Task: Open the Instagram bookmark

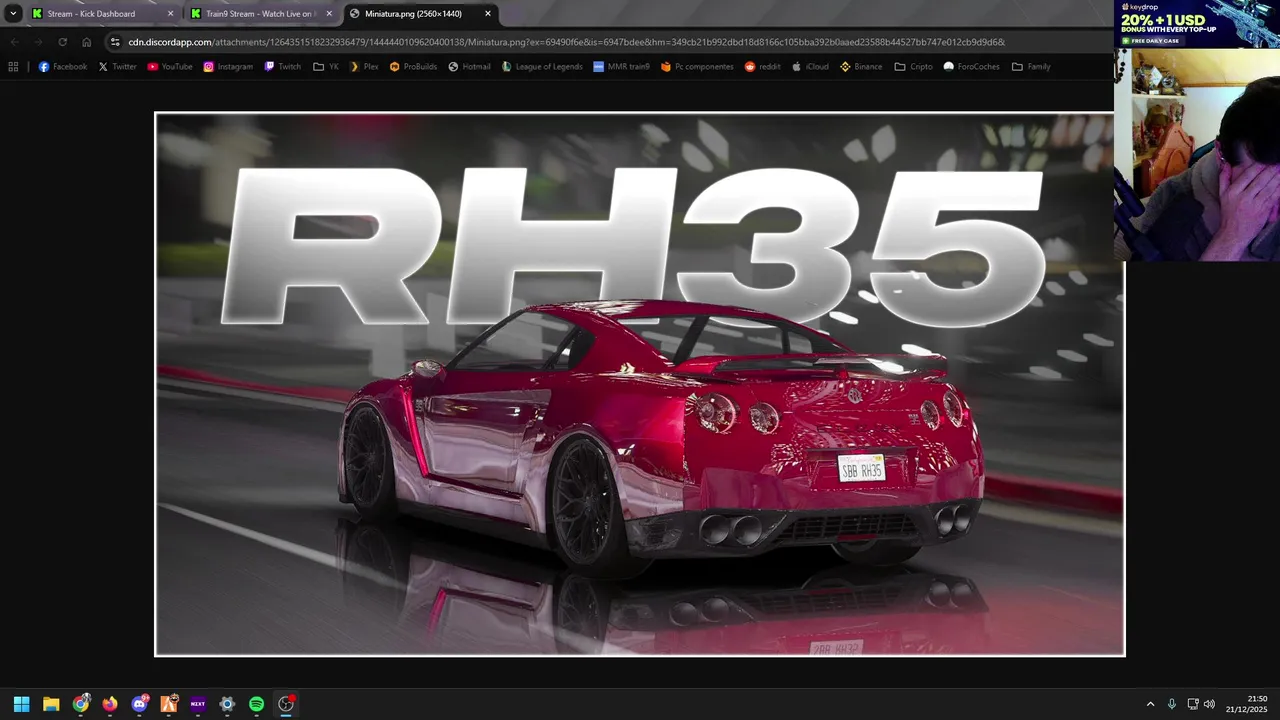Action: coord(228,67)
